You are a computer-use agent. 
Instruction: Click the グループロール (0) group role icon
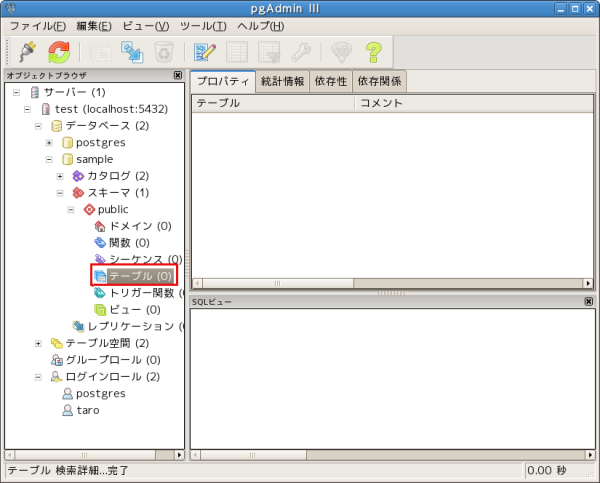point(57,360)
